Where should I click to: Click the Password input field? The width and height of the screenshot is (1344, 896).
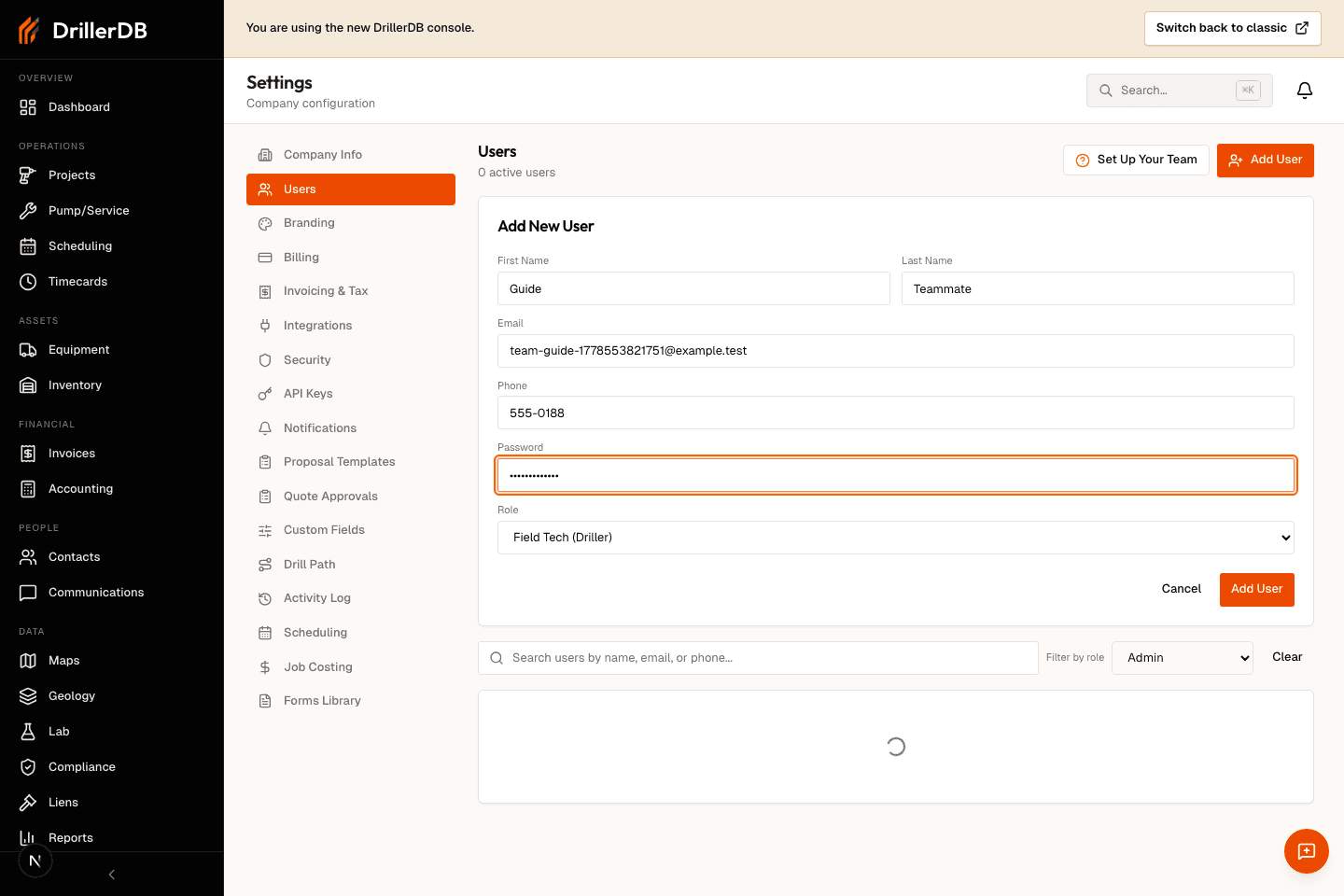[x=896, y=475]
